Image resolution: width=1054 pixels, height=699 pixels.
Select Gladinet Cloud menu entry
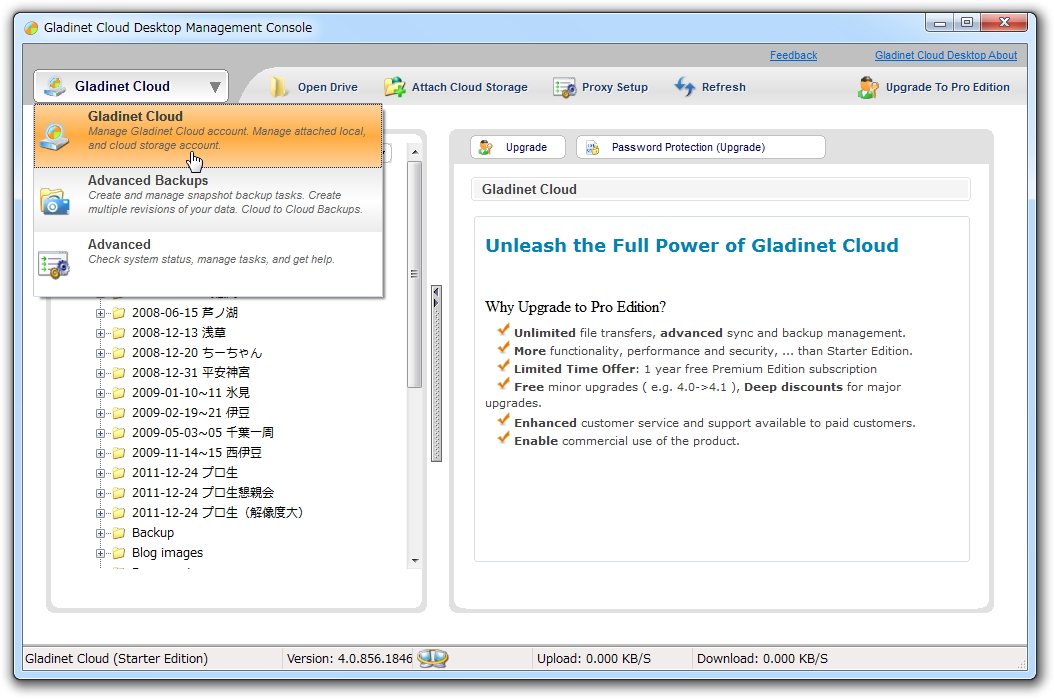coord(208,136)
